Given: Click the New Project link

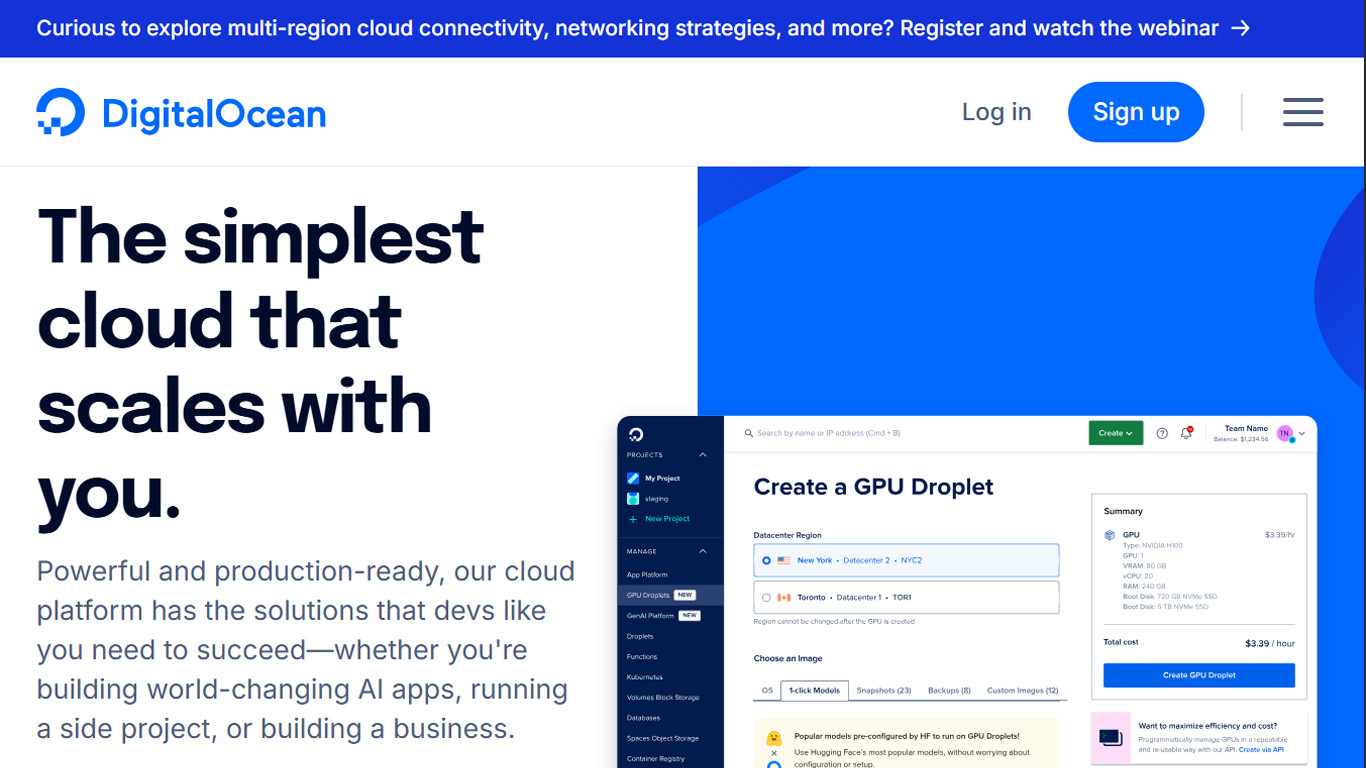Looking at the screenshot, I should click(667, 519).
